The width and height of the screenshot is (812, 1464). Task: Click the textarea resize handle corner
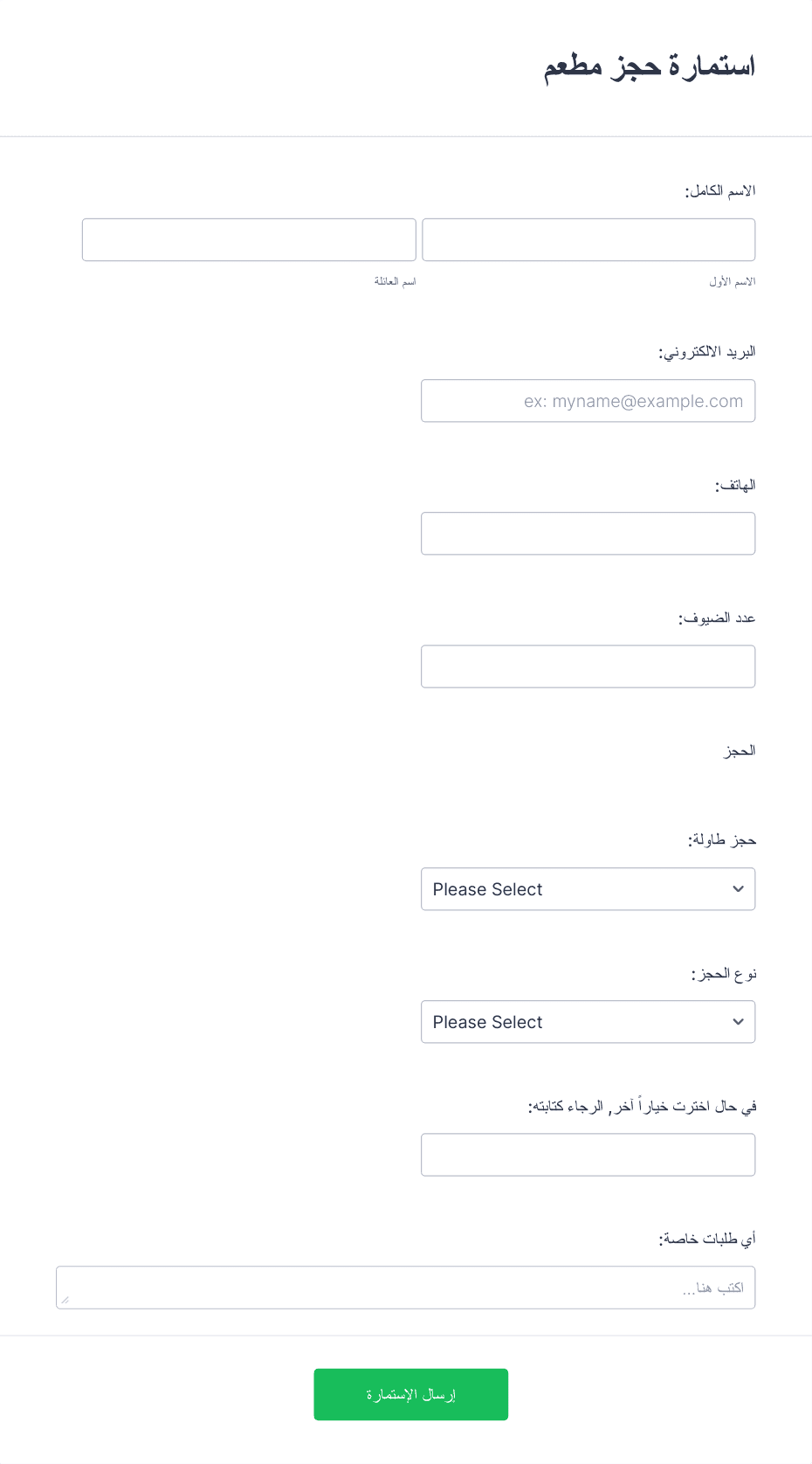pyautogui.click(x=65, y=1300)
